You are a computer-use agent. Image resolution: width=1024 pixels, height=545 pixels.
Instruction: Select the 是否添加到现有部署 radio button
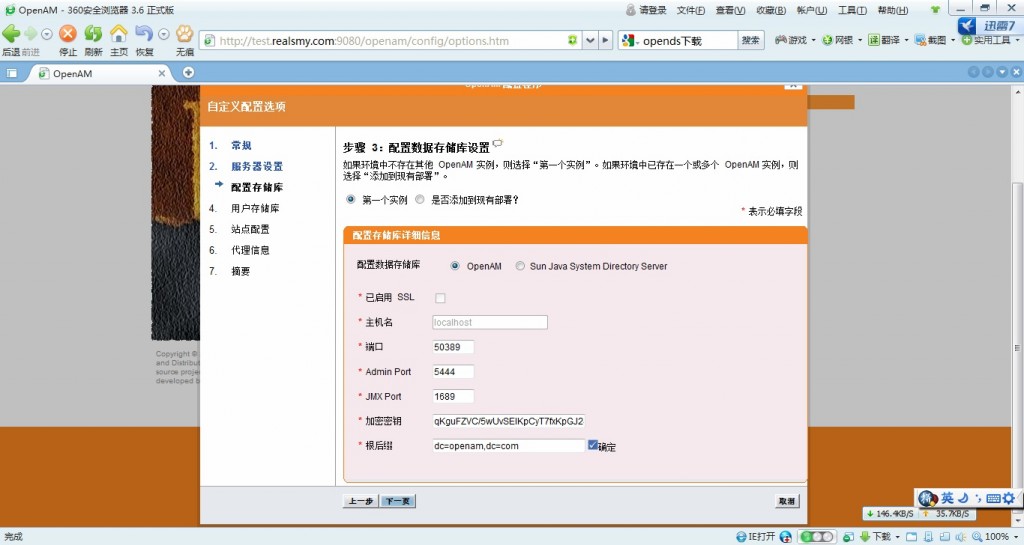[420, 200]
